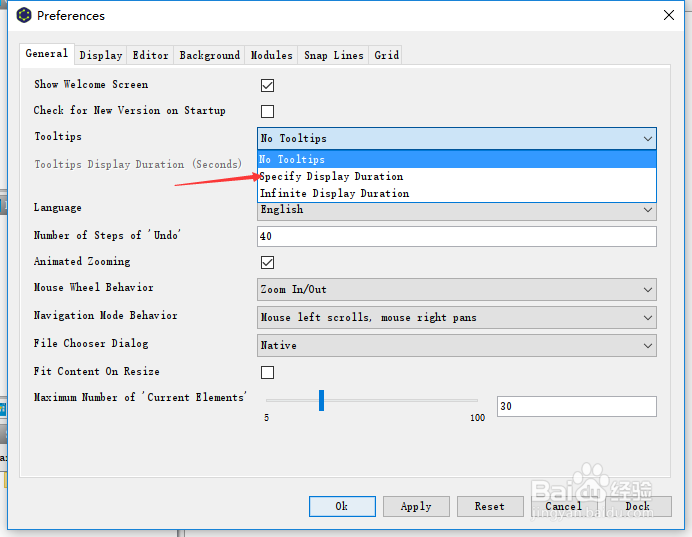This screenshot has width=692, height=537.
Task: Toggle the Animated Zooming checkbox
Action: pos(267,263)
